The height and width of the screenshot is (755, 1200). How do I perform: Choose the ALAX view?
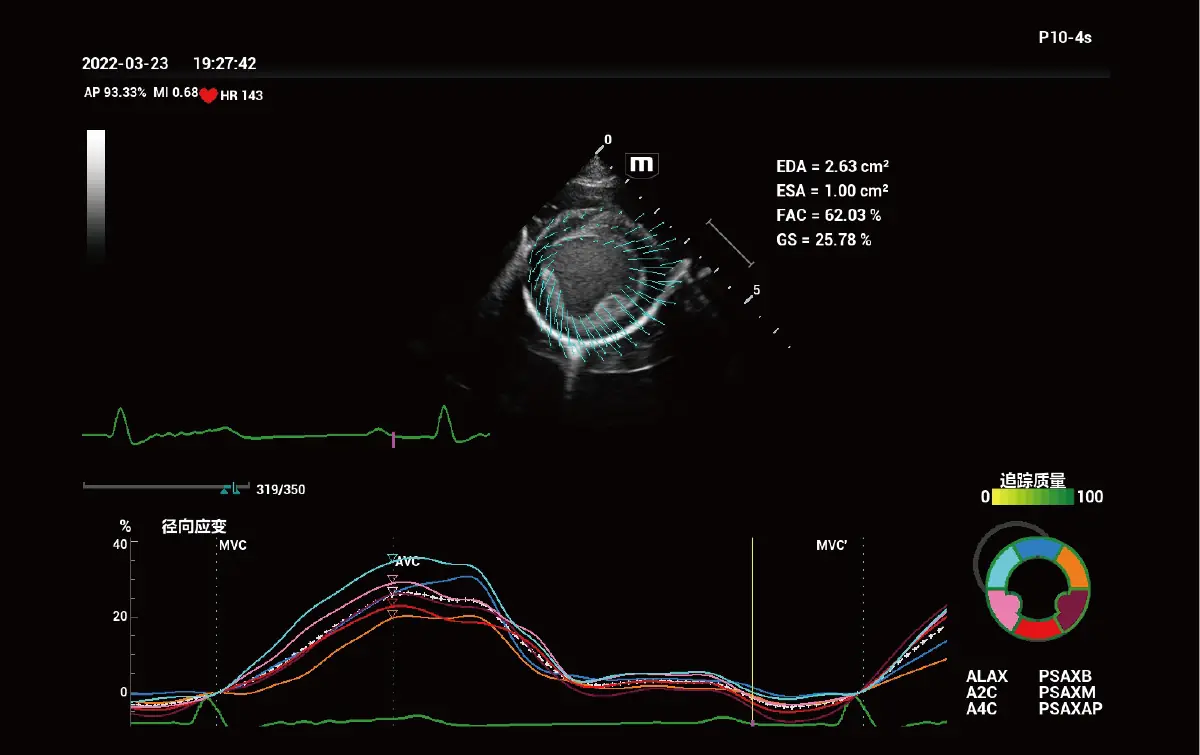coord(987,677)
